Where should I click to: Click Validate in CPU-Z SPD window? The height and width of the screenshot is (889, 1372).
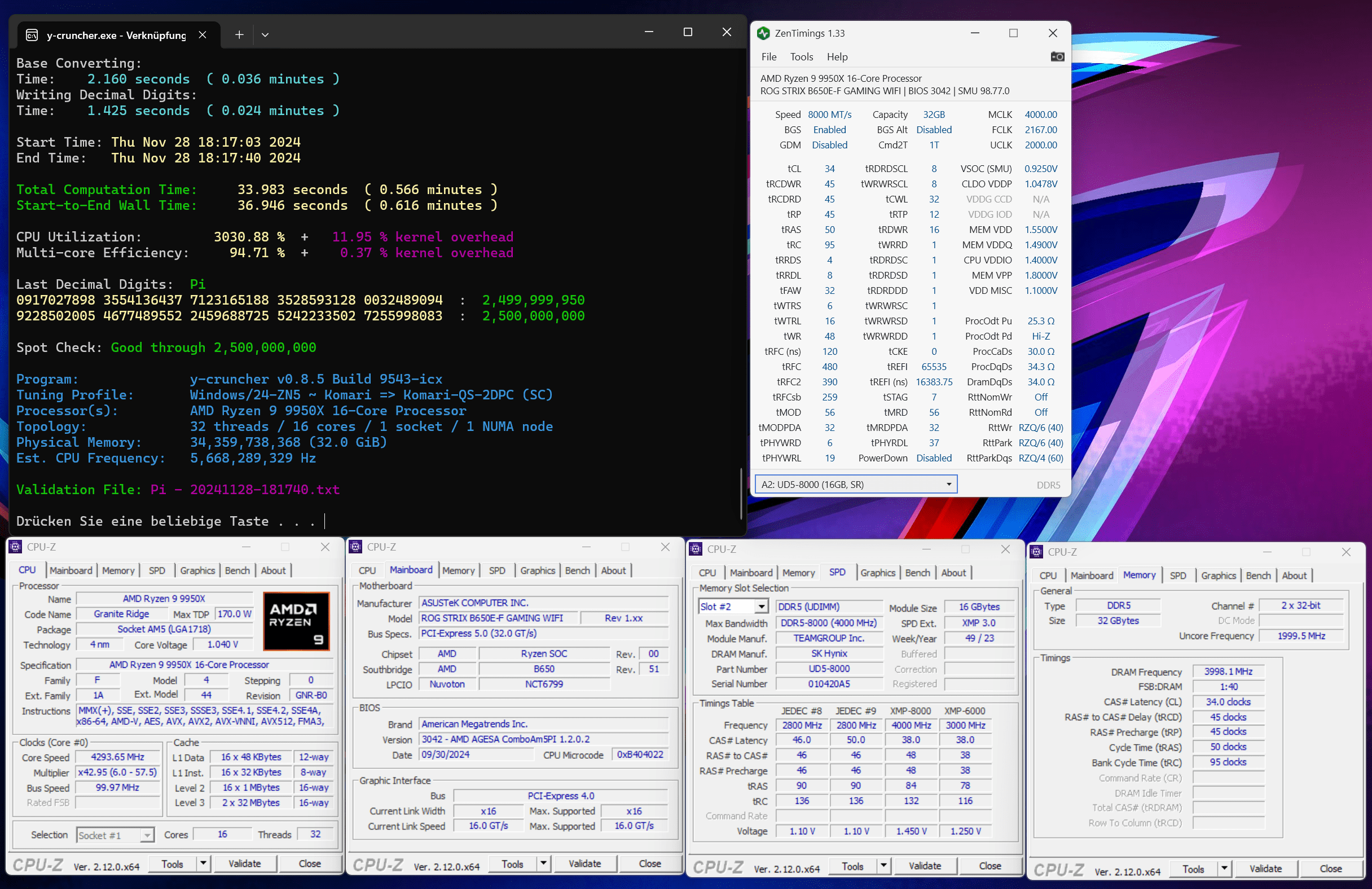point(925,866)
